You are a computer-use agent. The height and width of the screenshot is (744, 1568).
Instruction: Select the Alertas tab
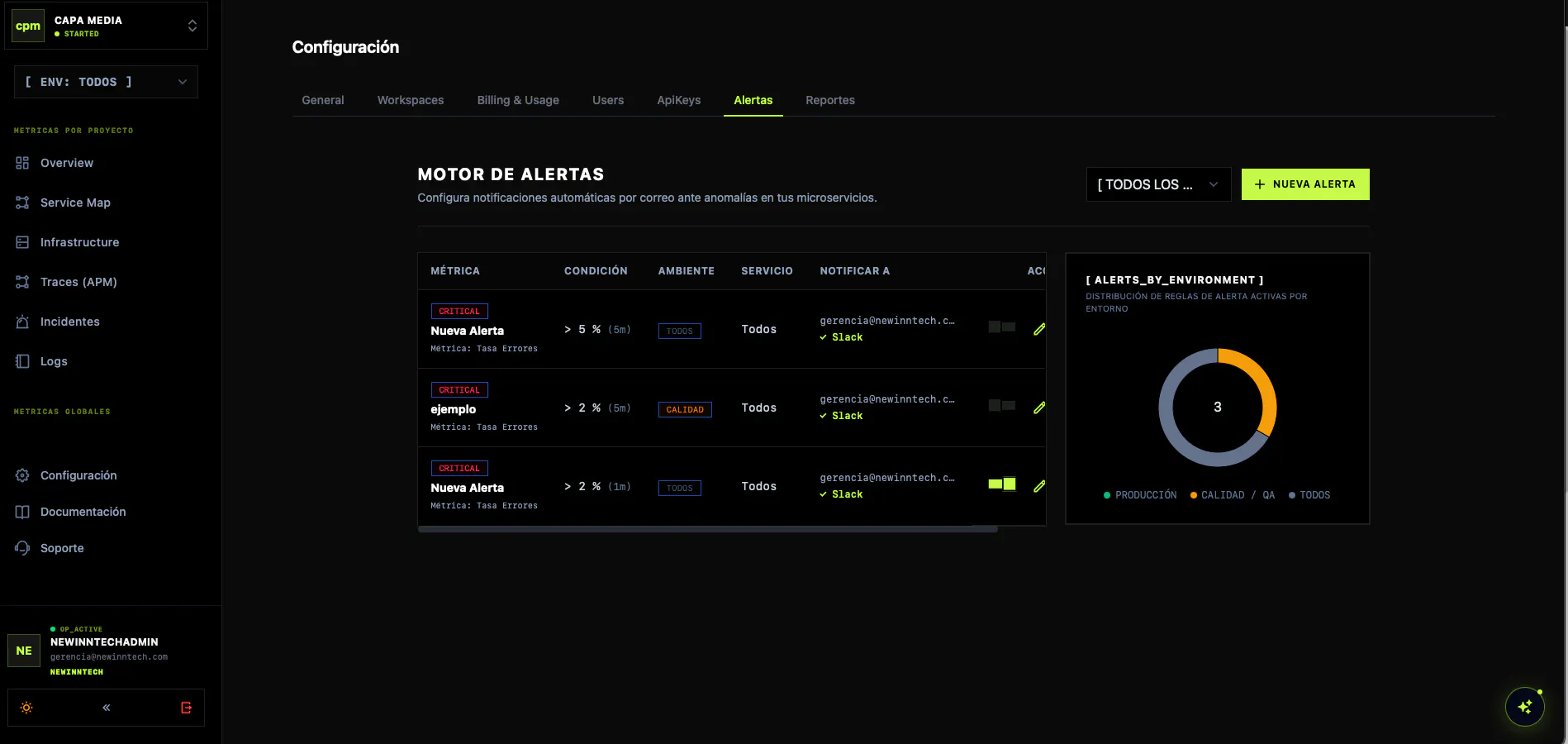click(x=753, y=100)
